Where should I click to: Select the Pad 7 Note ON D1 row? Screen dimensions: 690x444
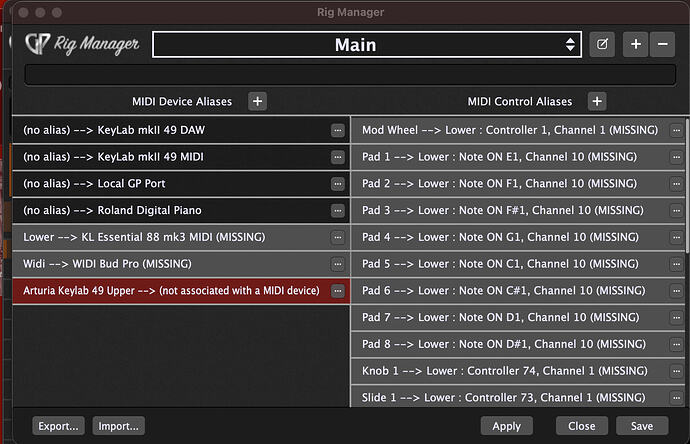pyautogui.click(x=518, y=318)
